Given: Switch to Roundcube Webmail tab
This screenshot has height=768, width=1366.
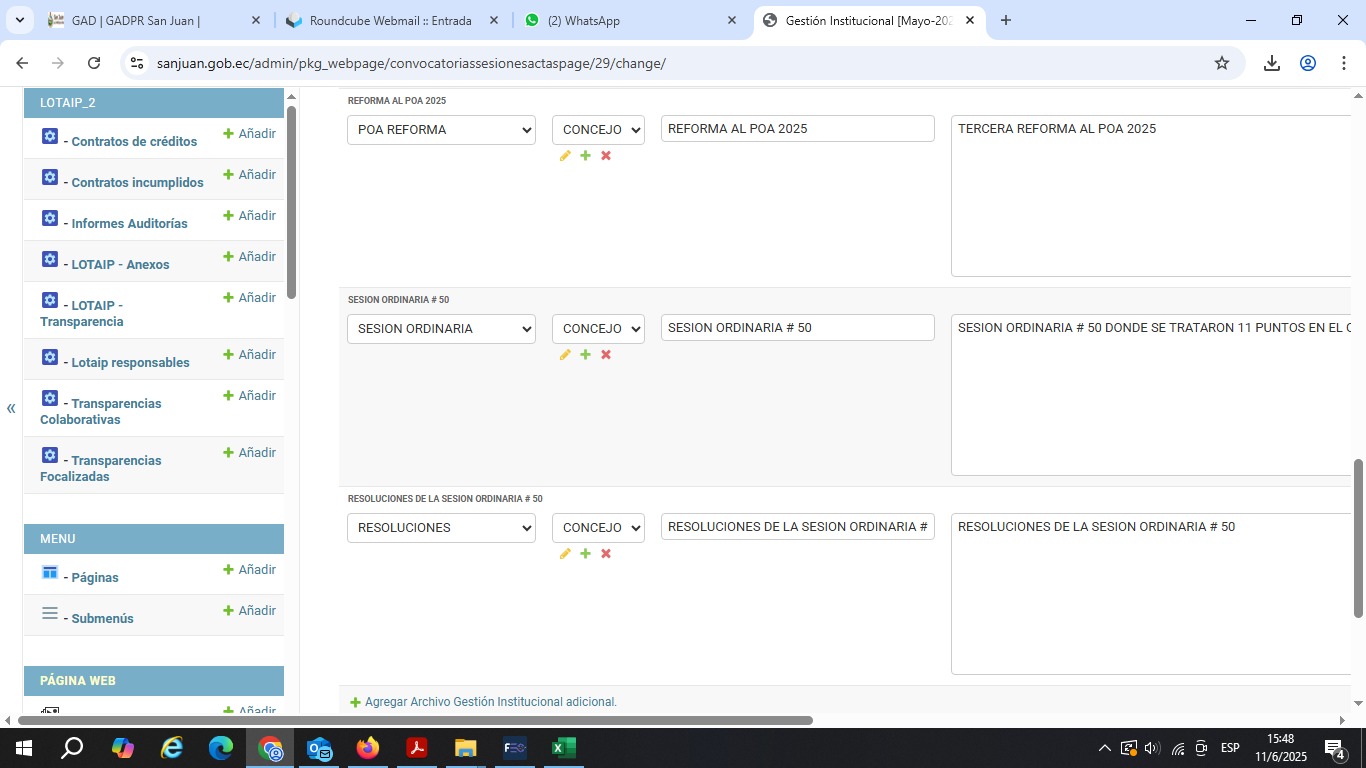Looking at the screenshot, I should click(x=390, y=20).
